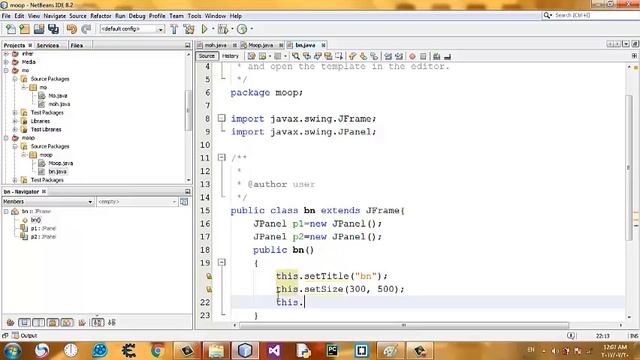
Task: Click the Source view button
Action: (x=207, y=56)
